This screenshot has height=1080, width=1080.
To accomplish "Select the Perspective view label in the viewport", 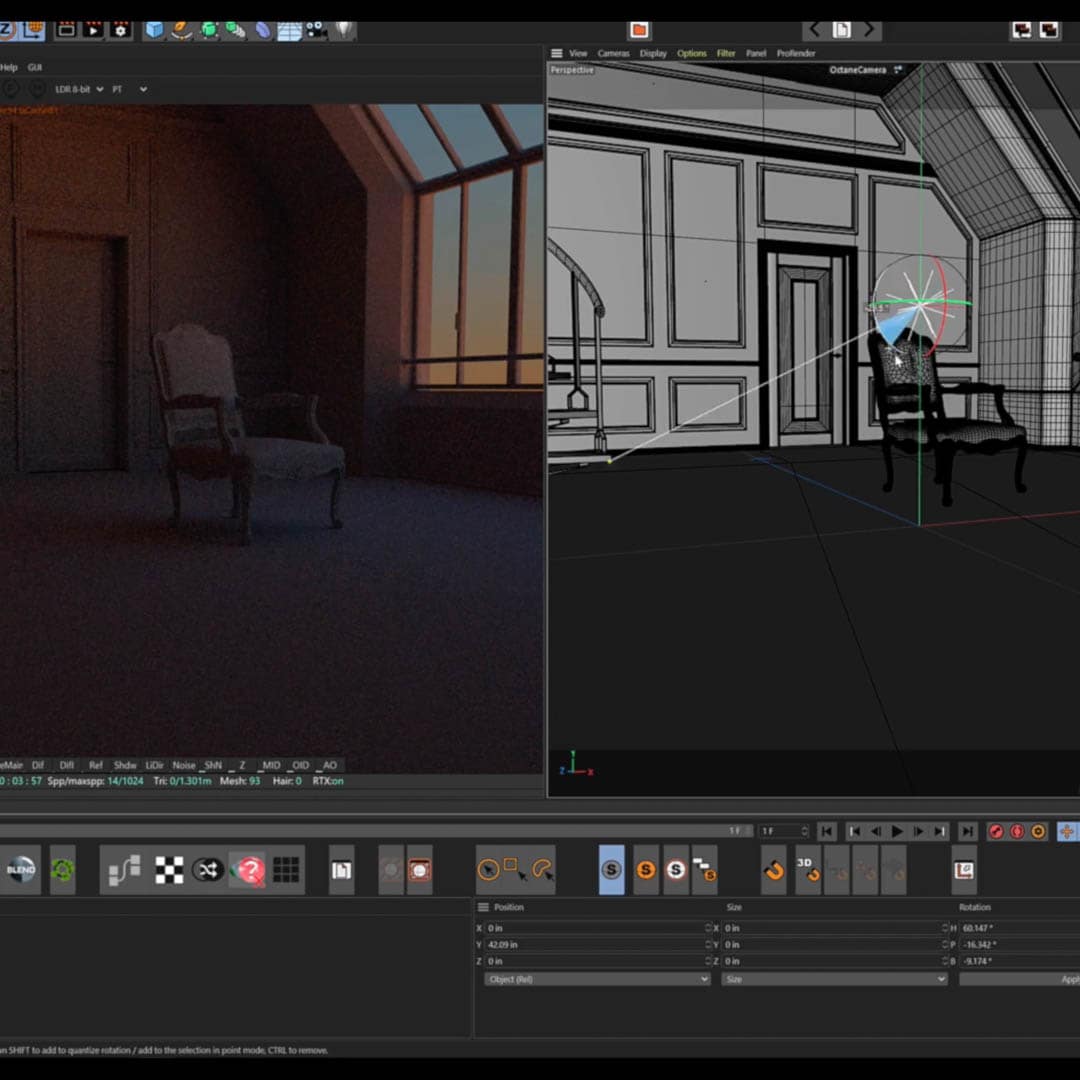I will point(571,70).
